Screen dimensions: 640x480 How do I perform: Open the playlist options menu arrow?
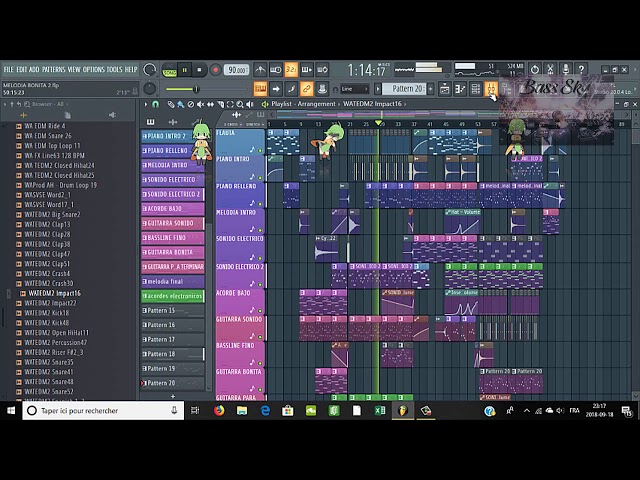pos(146,104)
